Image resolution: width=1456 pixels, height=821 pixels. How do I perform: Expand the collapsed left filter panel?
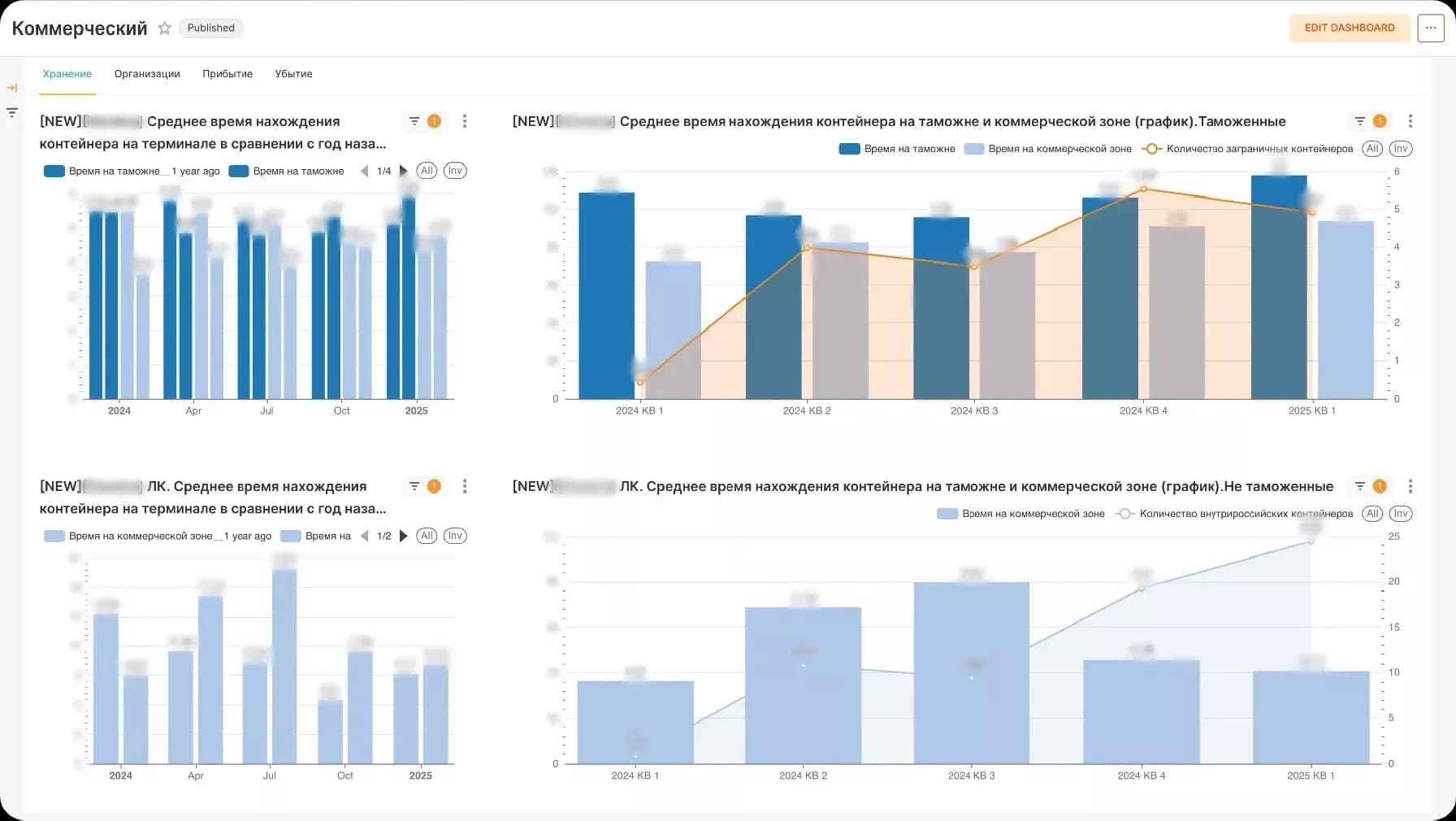click(12, 88)
